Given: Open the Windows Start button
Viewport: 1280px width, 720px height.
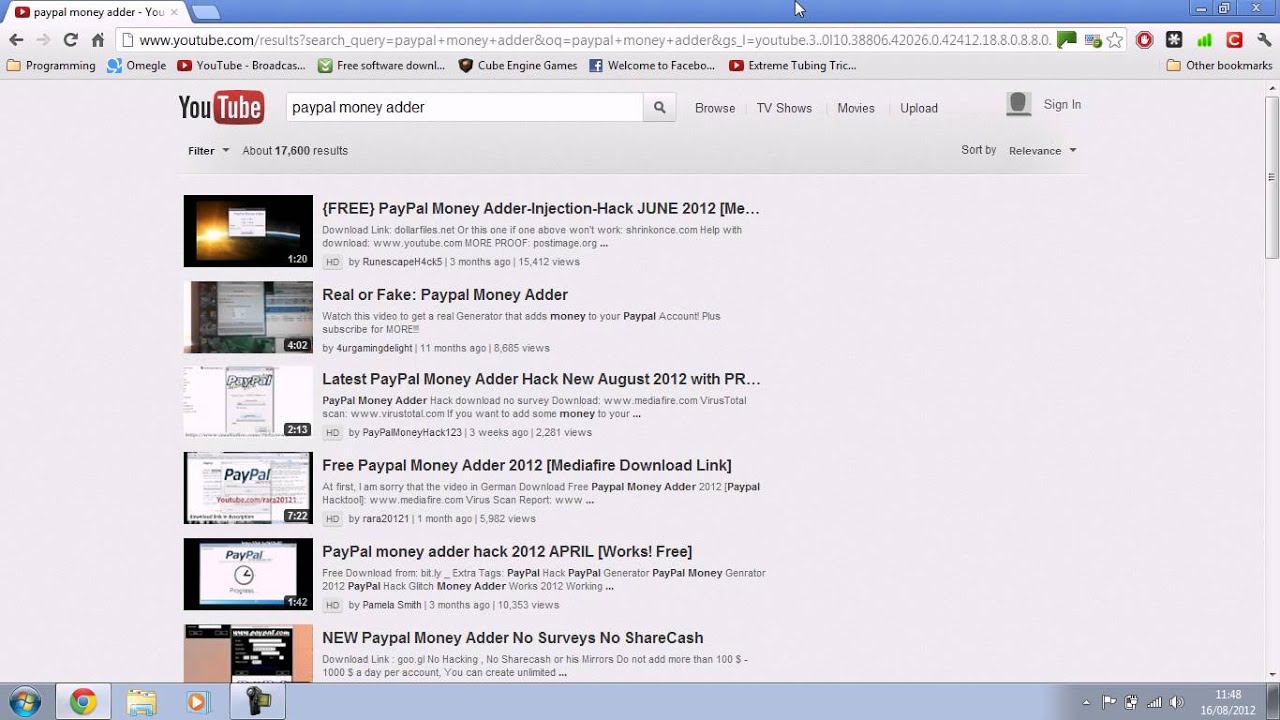Looking at the screenshot, I should tap(24, 701).
